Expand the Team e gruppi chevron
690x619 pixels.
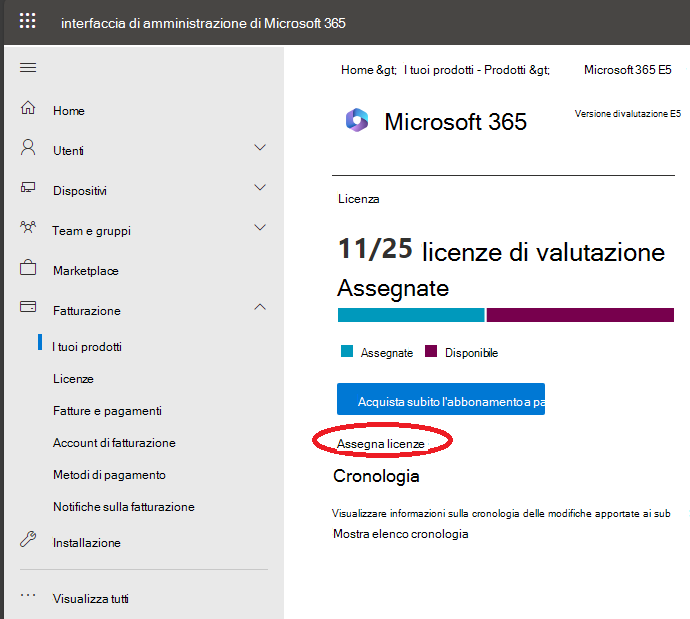260,227
